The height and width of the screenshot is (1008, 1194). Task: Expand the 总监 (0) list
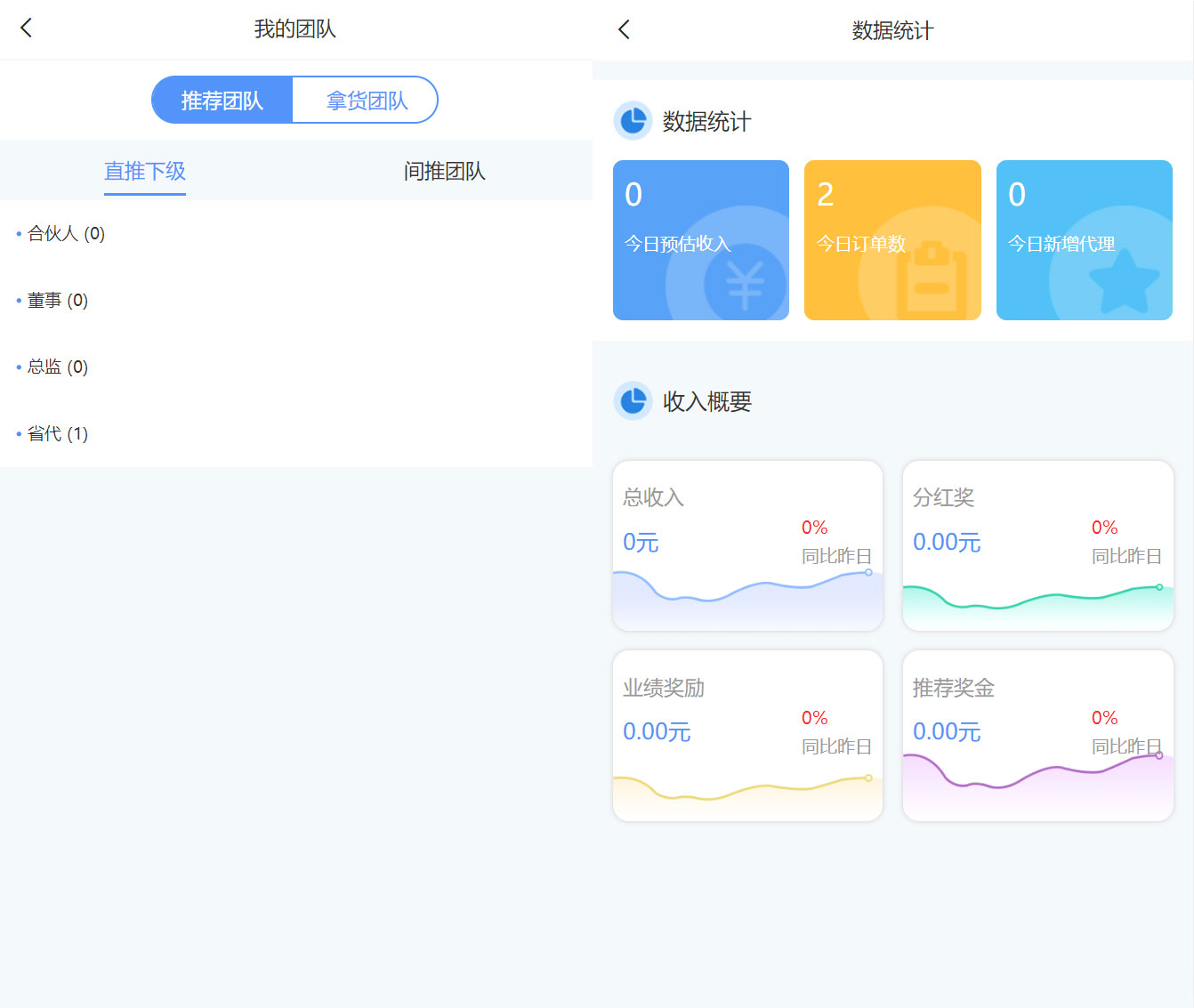click(x=58, y=367)
